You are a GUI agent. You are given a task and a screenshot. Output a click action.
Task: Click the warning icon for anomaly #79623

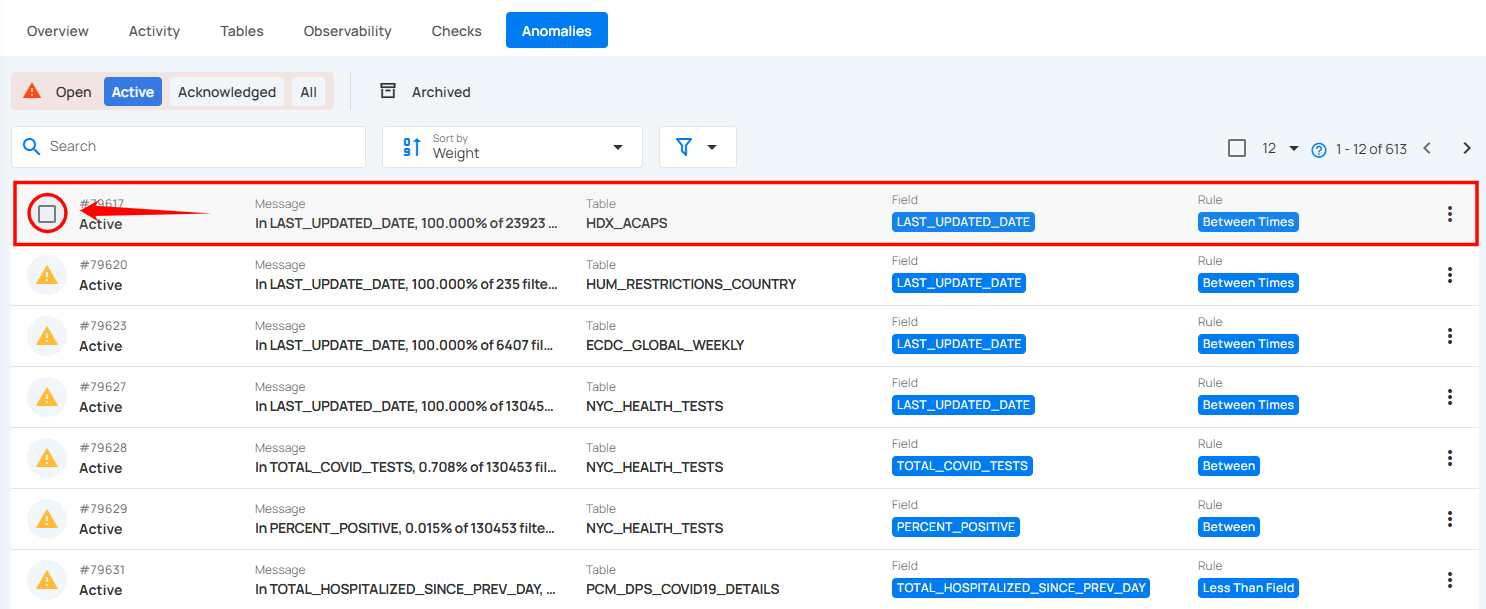coord(46,336)
